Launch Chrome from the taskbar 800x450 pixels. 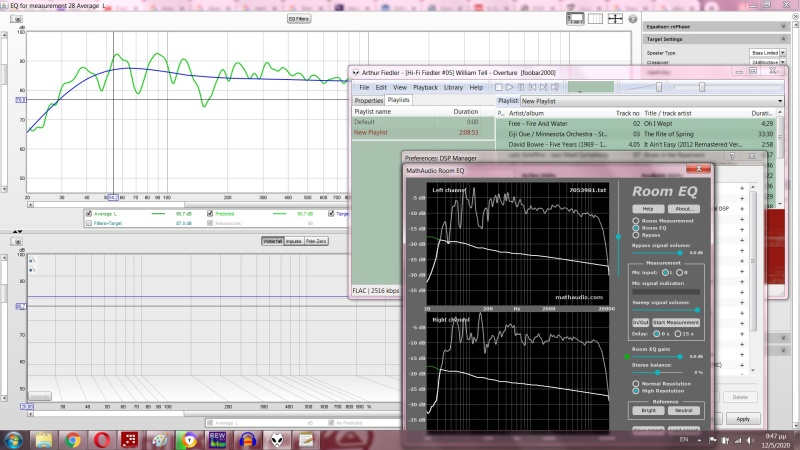pos(72,440)
